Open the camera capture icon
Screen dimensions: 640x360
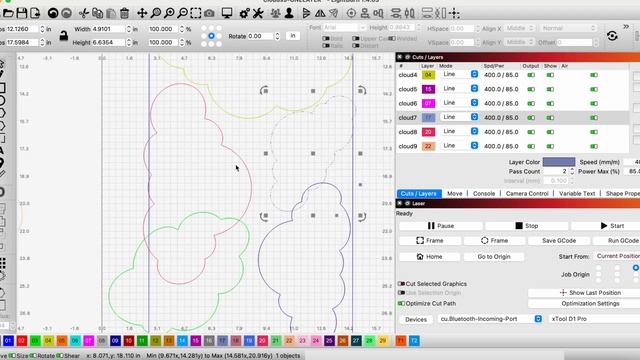click(209, 13)
